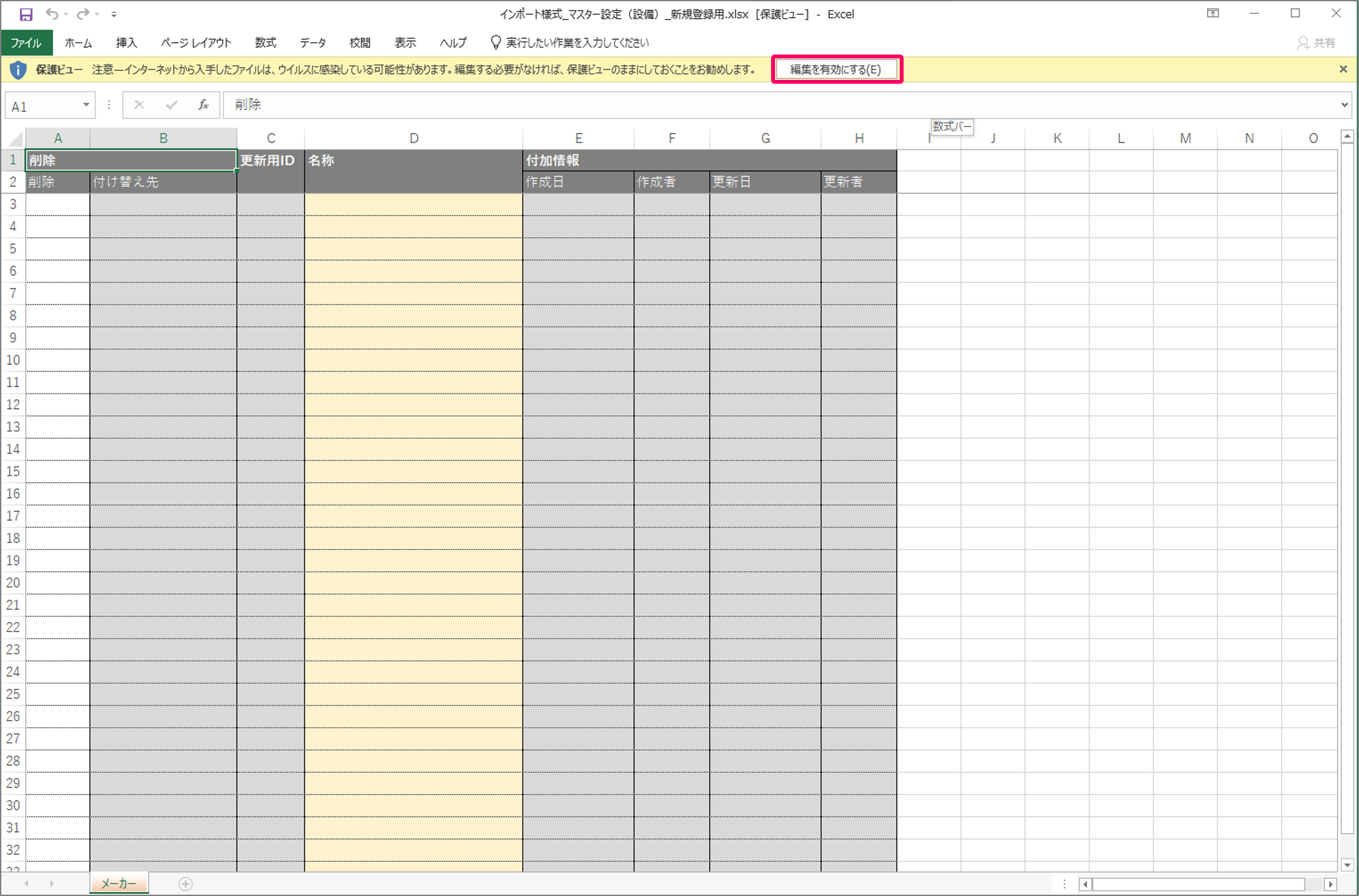Click the Save icon in quick access toolbar
Image resolution: width=1359 pixels, height=896 pixels.
[26, 14]
